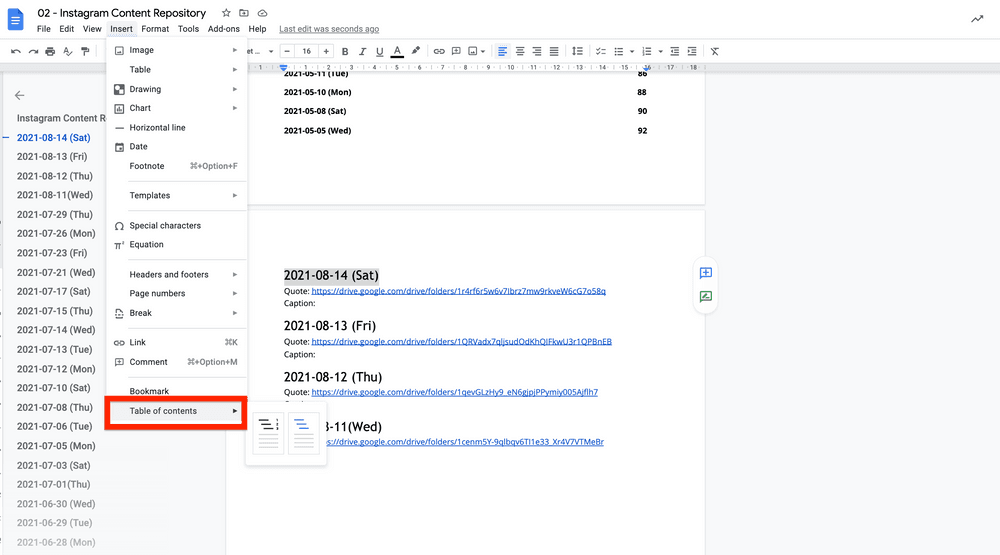1000x555 pixels.
Task: Toggle underline formatting in toolbar
Action: (379, 51)
